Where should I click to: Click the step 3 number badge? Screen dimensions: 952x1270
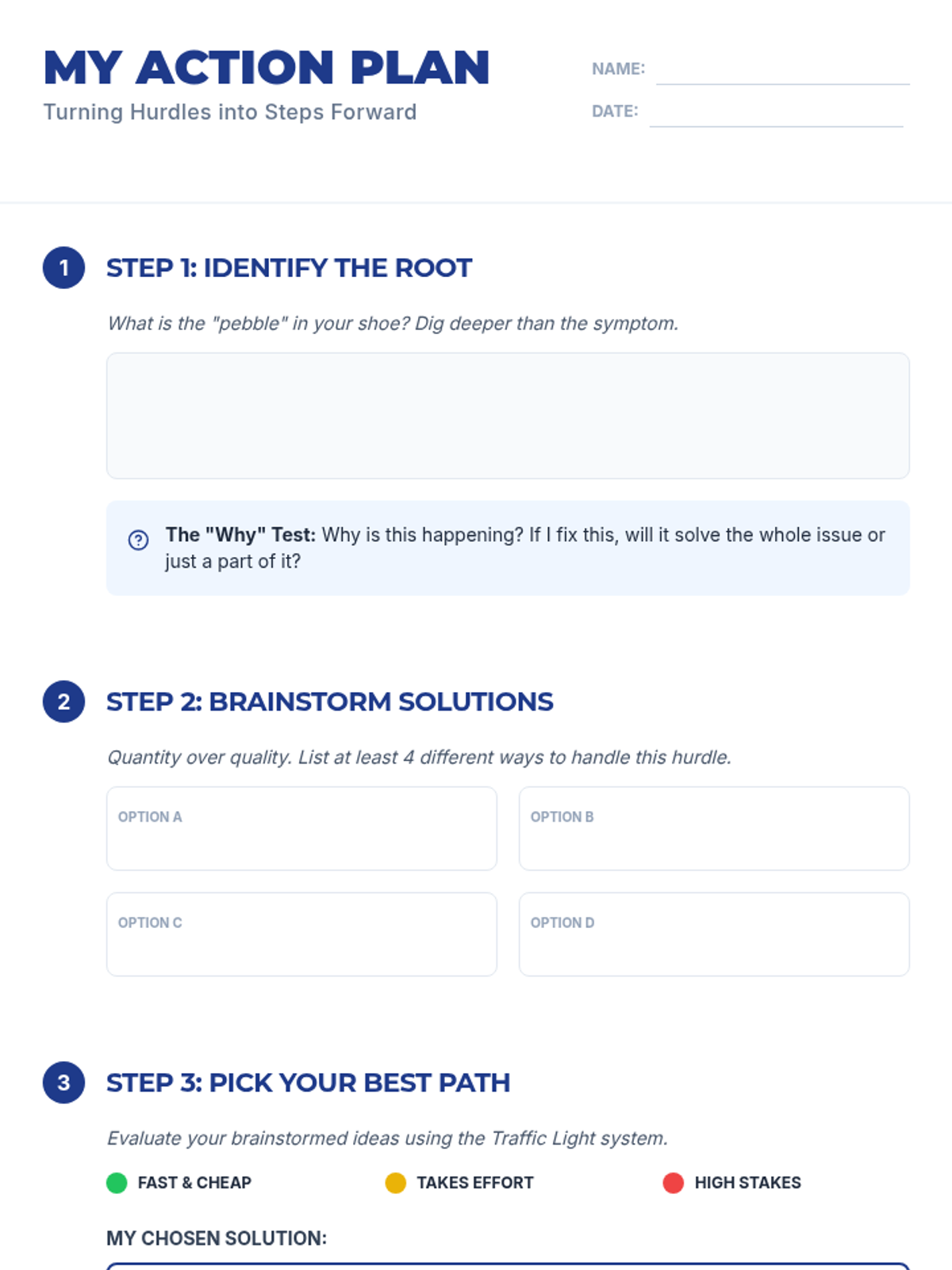(x=63, y=1083)
